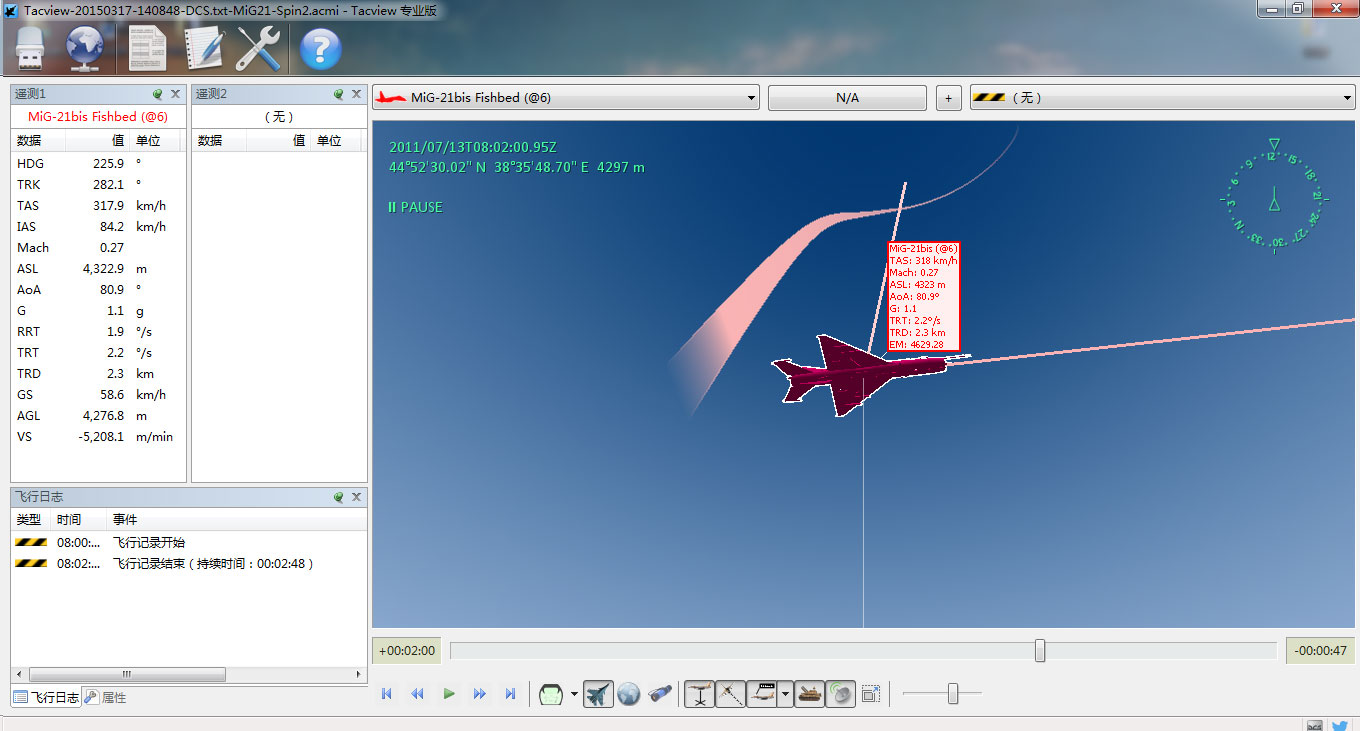
Task: Open the cockpit view dropdown arrow
Action: pos(574,694)
